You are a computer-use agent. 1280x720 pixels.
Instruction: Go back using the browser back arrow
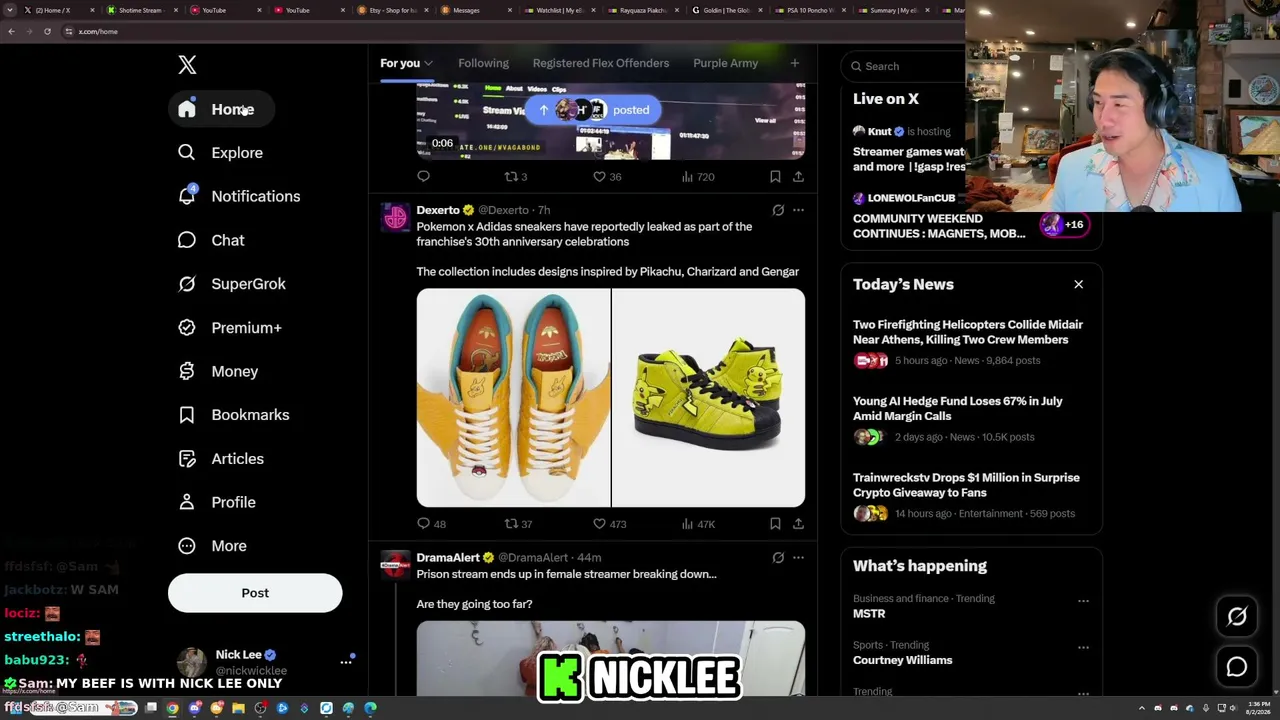(x=11, y=31)
